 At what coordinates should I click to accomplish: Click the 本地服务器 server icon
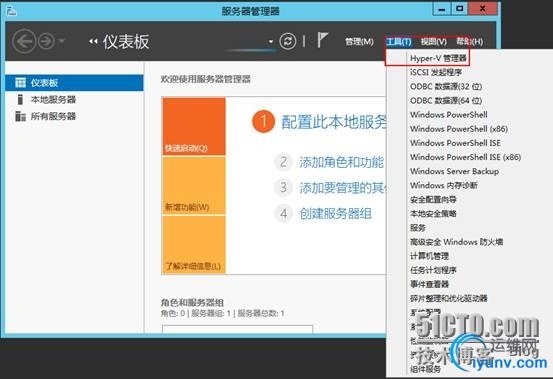click(20, 99)
